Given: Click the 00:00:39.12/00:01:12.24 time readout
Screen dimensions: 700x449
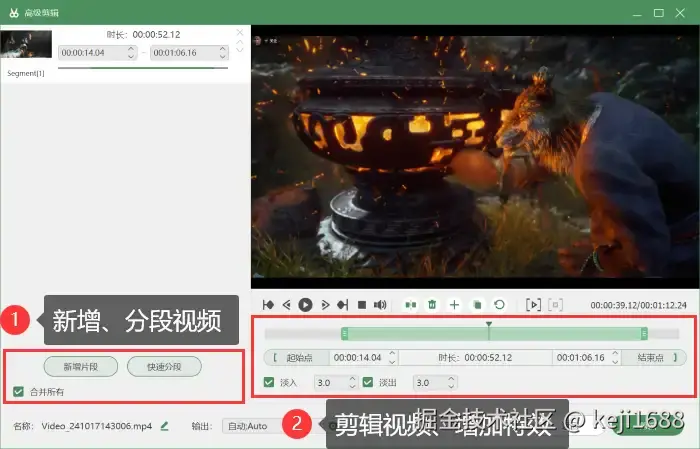Looking at the screenshot, I should click(x=638, y=305).
